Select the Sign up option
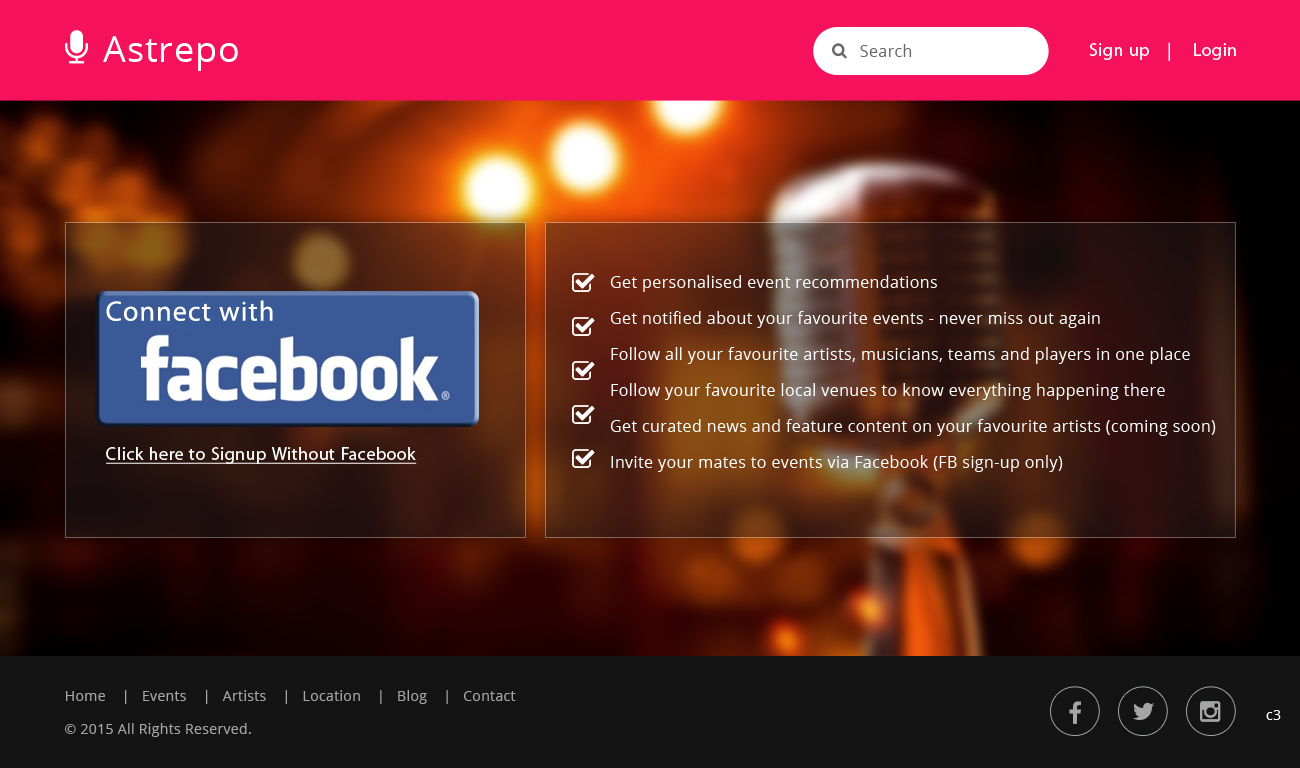 (1119, 50)
